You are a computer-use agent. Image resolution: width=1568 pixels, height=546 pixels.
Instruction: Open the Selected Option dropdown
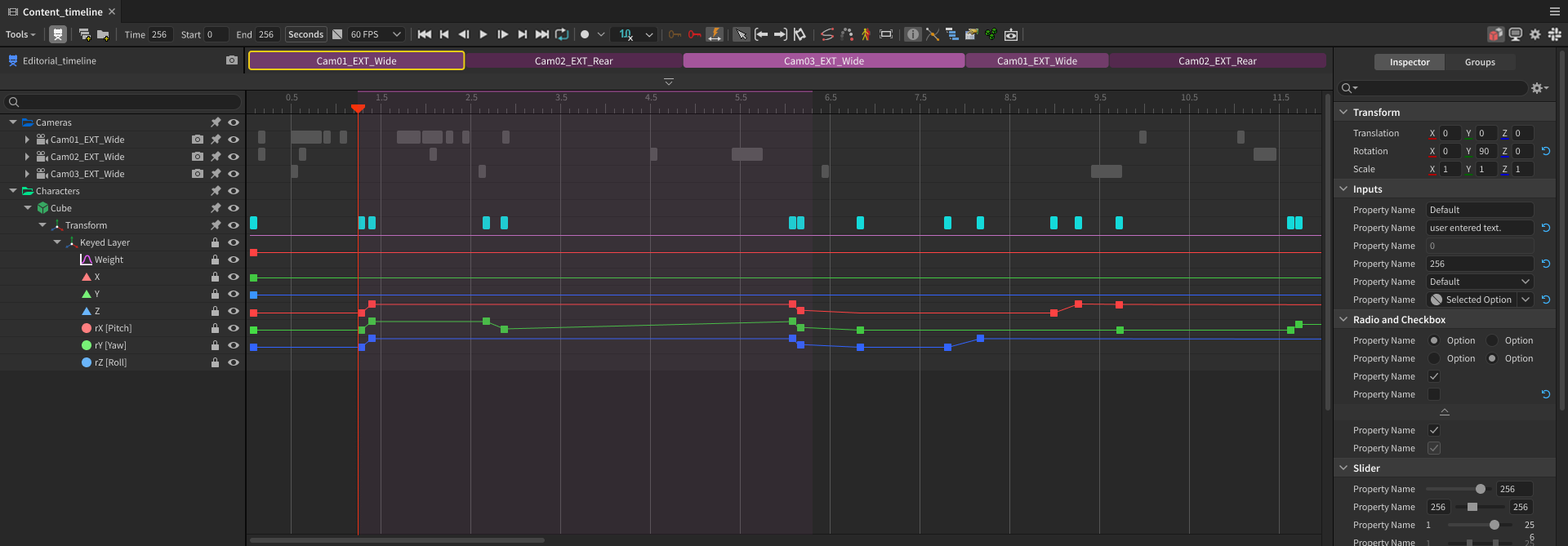(x=1480, y=300)
